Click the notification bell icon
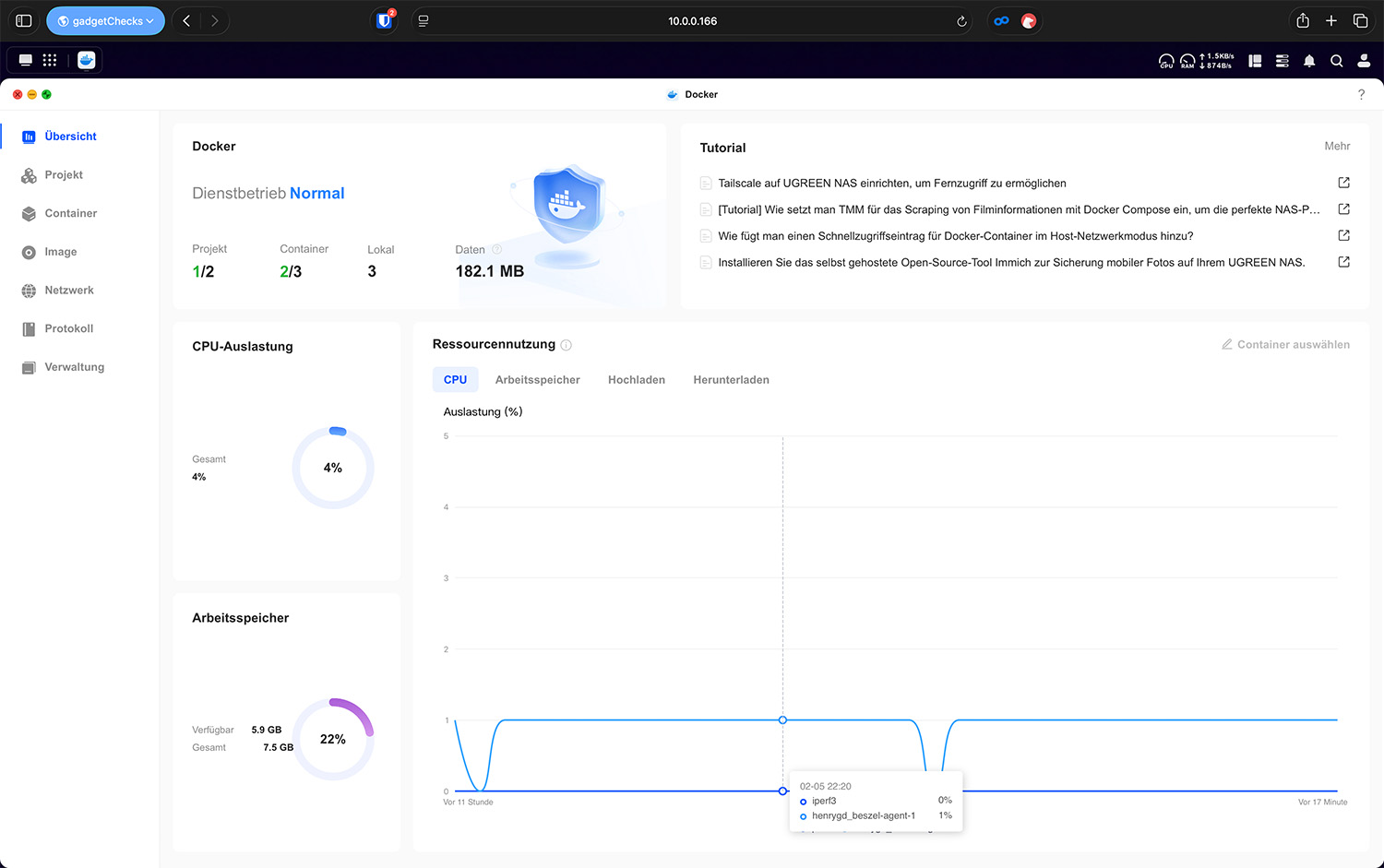The image size is (1384, 868). [1308, 61]
